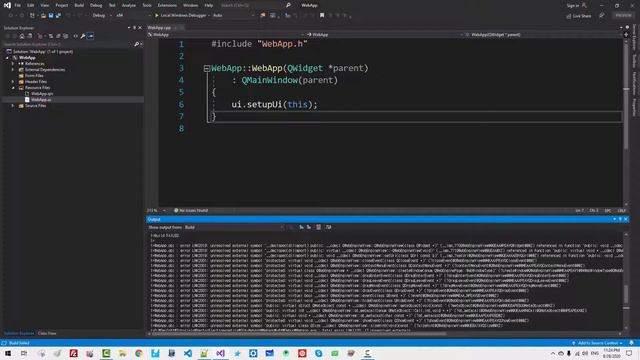This screenshot has width=640, height=360.
Task: Collapse the WebApp project node
Action: coord(7,58)
